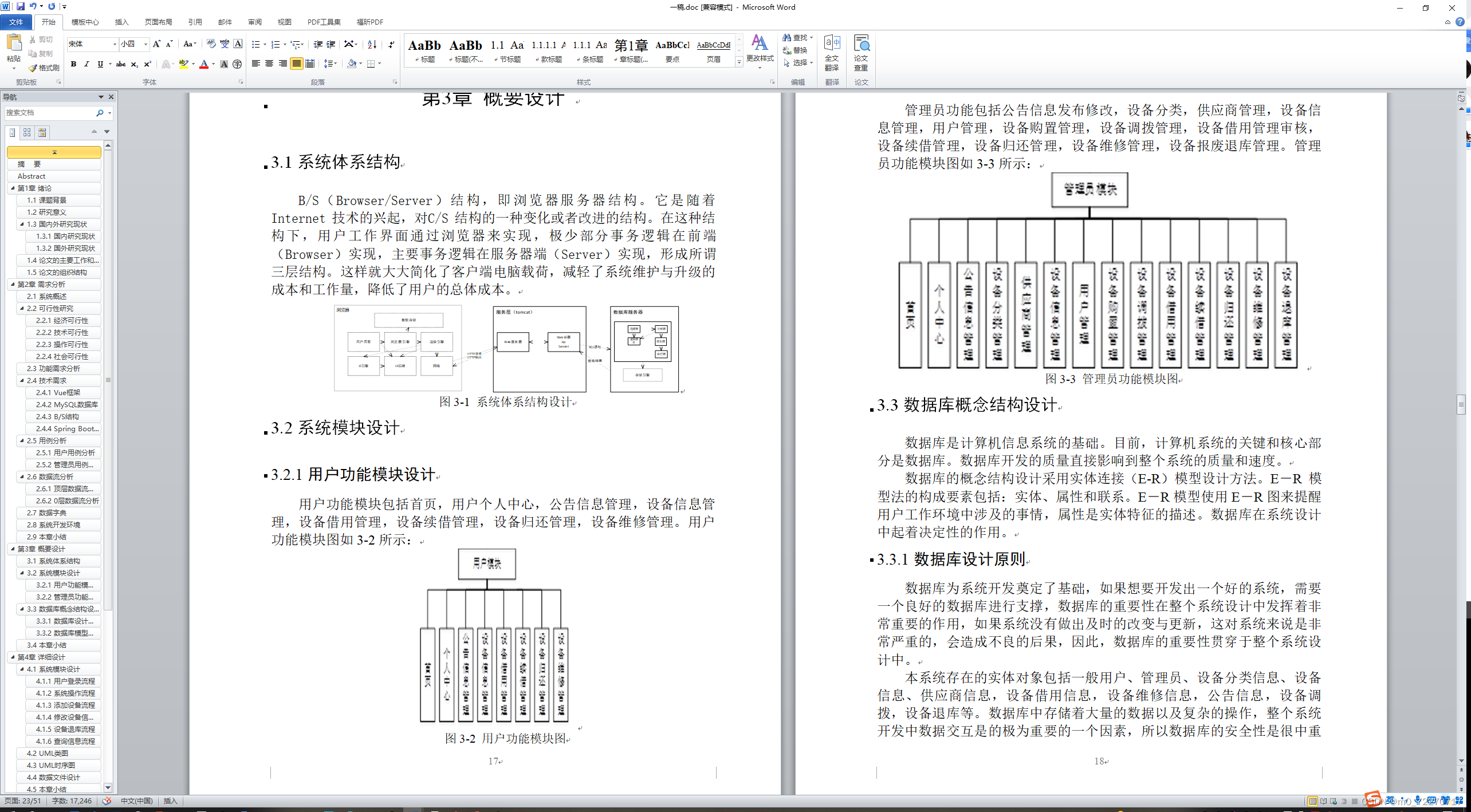1471x812 pixels.
Task: Toggle Italic formatting button
Action: [x=86, y=64]
